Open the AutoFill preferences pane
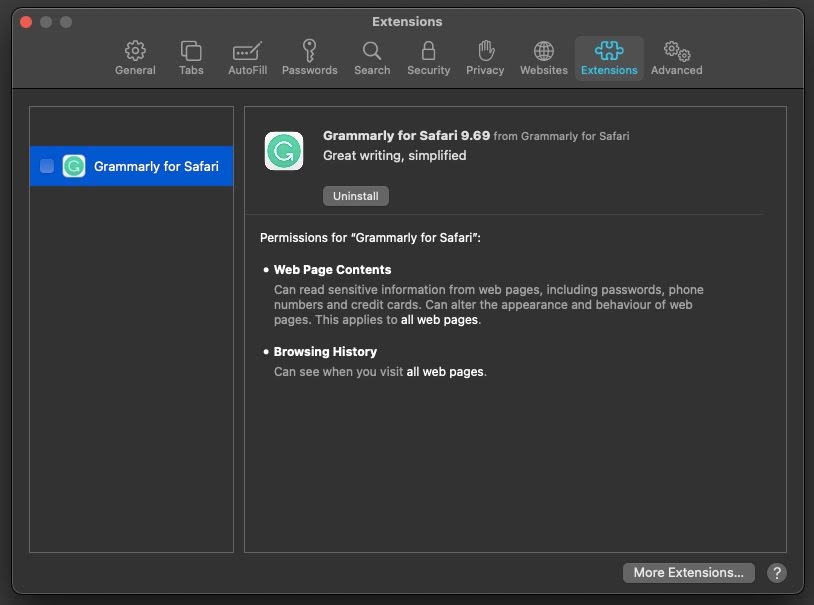 click(x=248, y=58)
